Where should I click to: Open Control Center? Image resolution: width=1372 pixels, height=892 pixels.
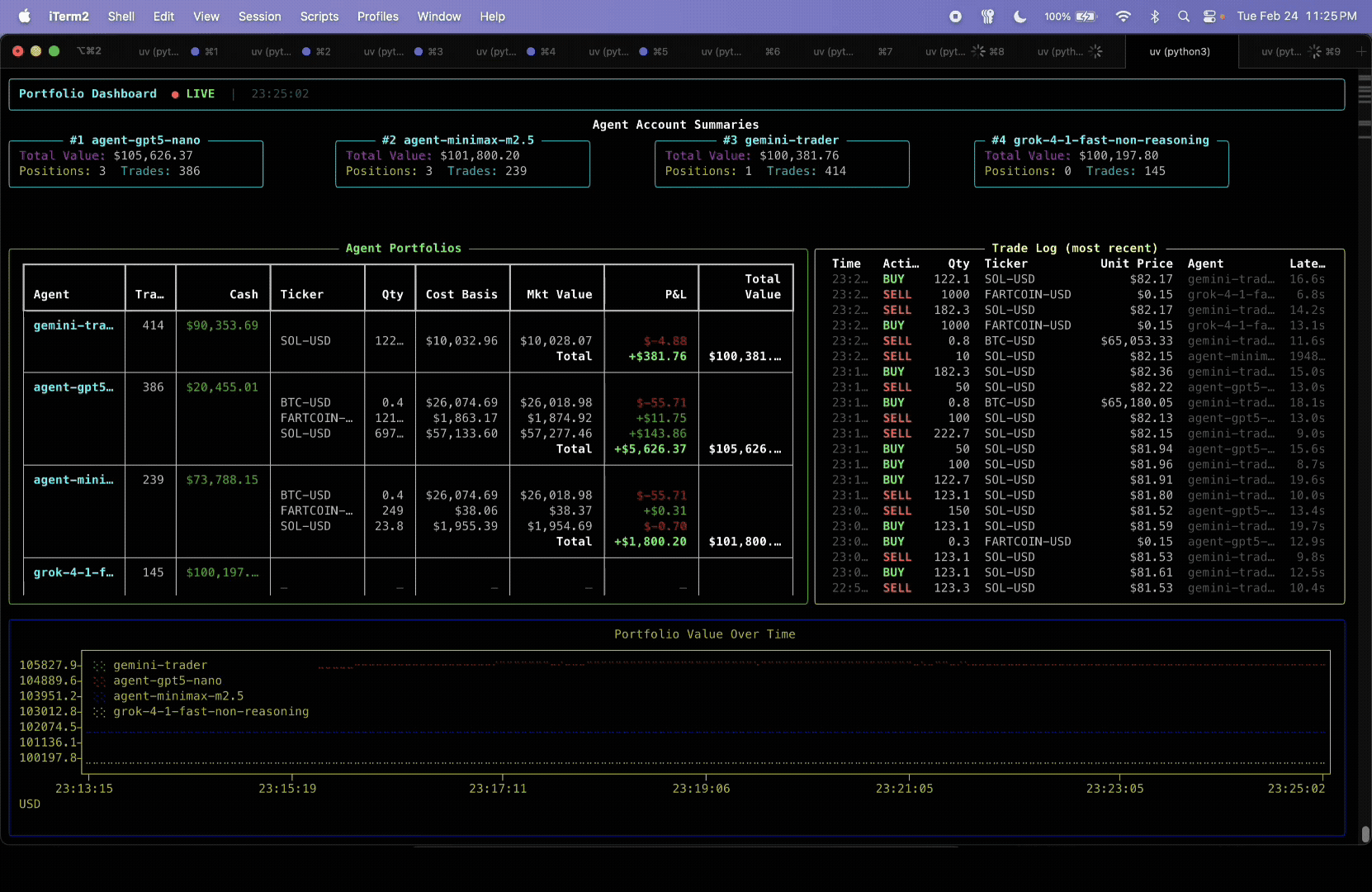(1210, 17)
